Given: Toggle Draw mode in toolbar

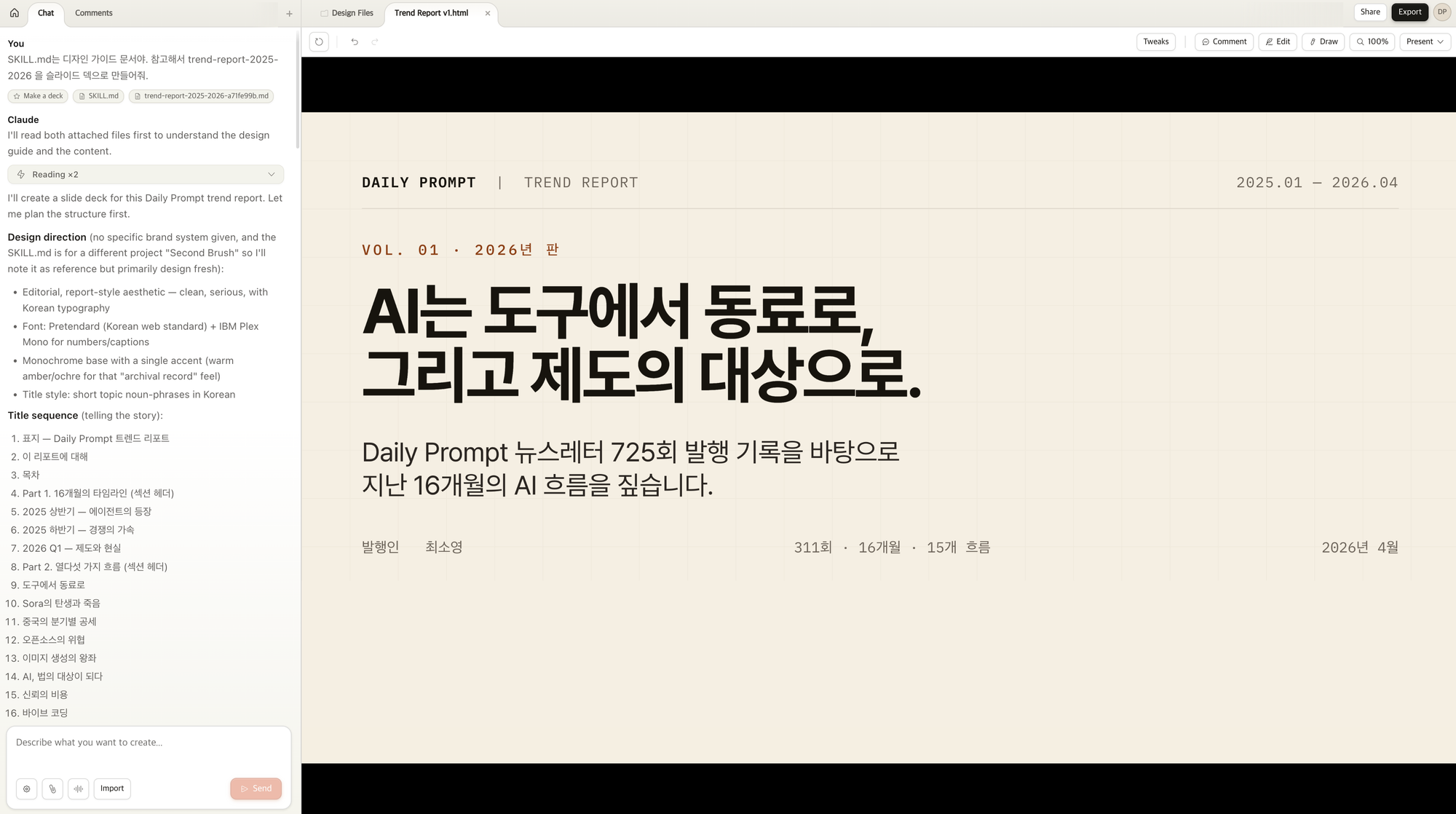Looking at the screenshot, I should (x=1323, y=42).
